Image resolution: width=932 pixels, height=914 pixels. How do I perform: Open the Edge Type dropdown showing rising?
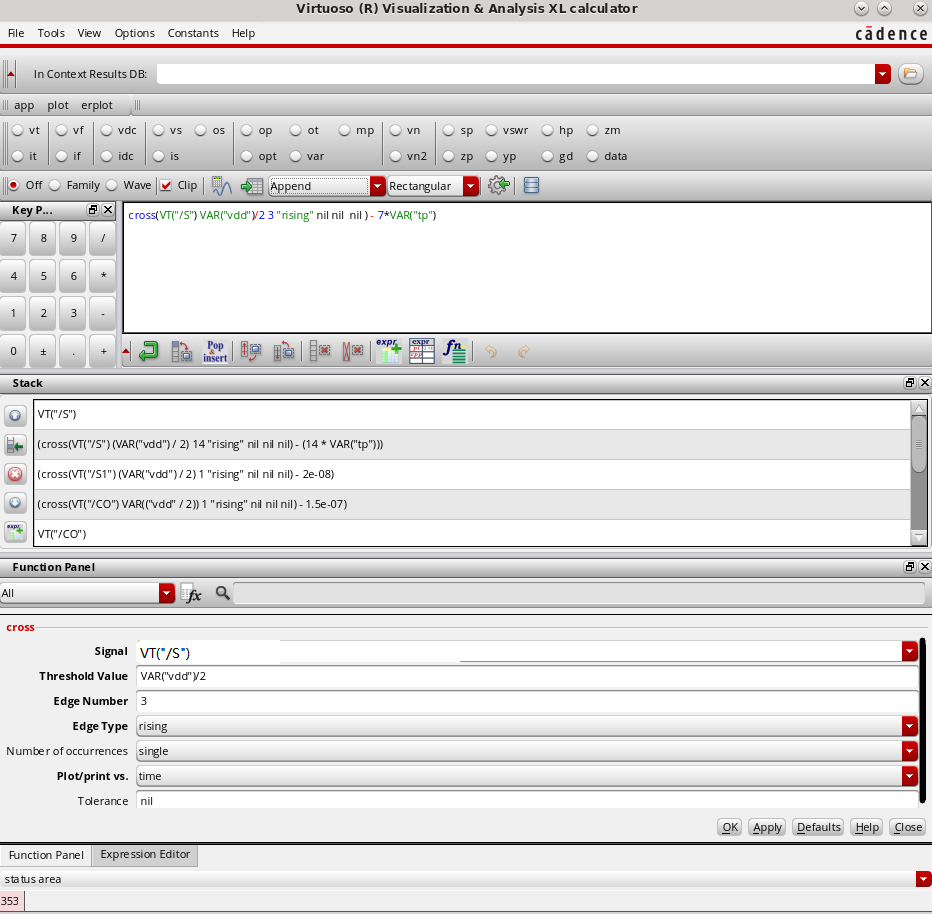coord(909,726)
